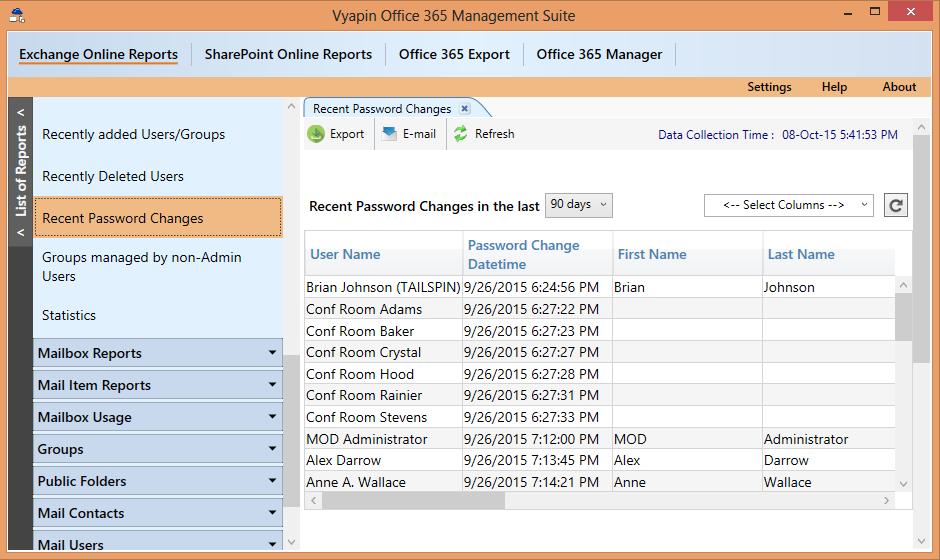Open the Select Columns dropdown
Screen dimensions: 940x560
tap(788, 205)
